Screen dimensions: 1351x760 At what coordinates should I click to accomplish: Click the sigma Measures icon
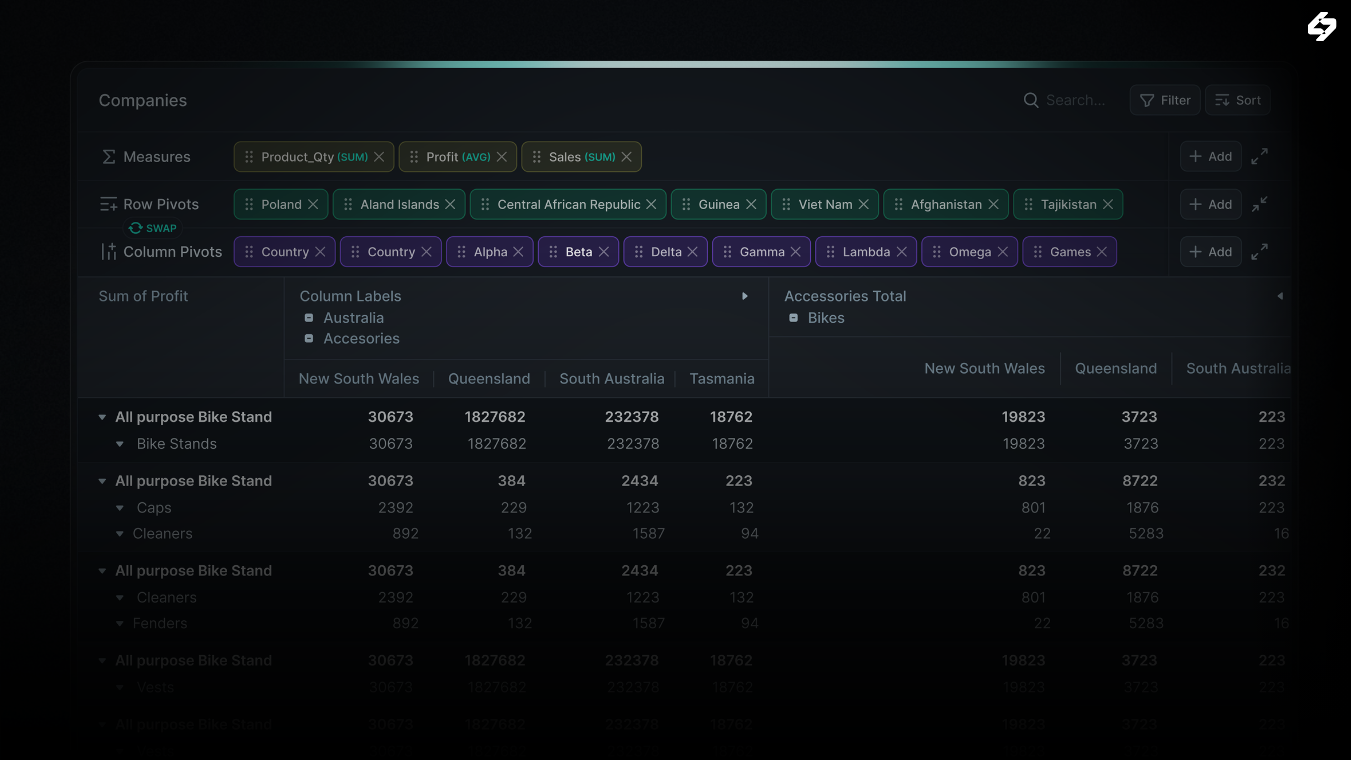(x=109, y=157)
